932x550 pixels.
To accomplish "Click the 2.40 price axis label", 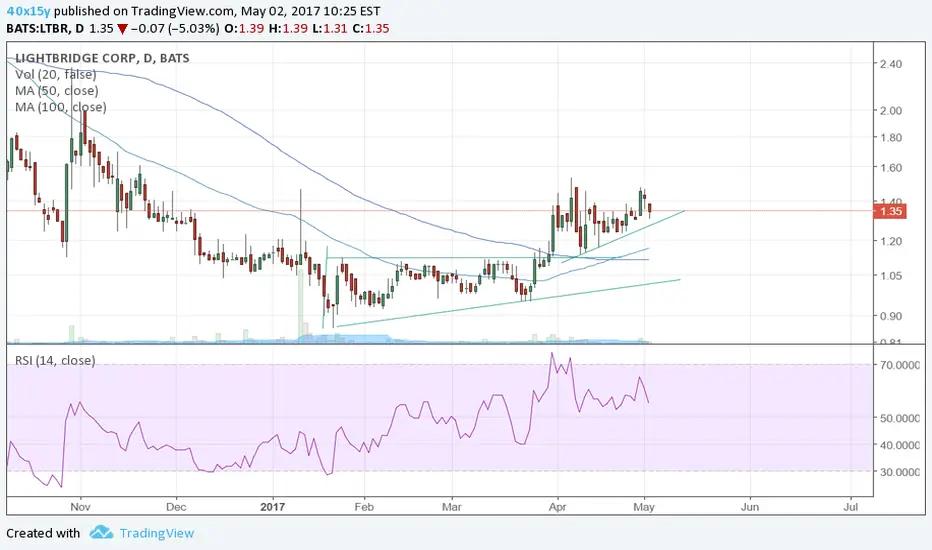I will (x=891, y=64).
